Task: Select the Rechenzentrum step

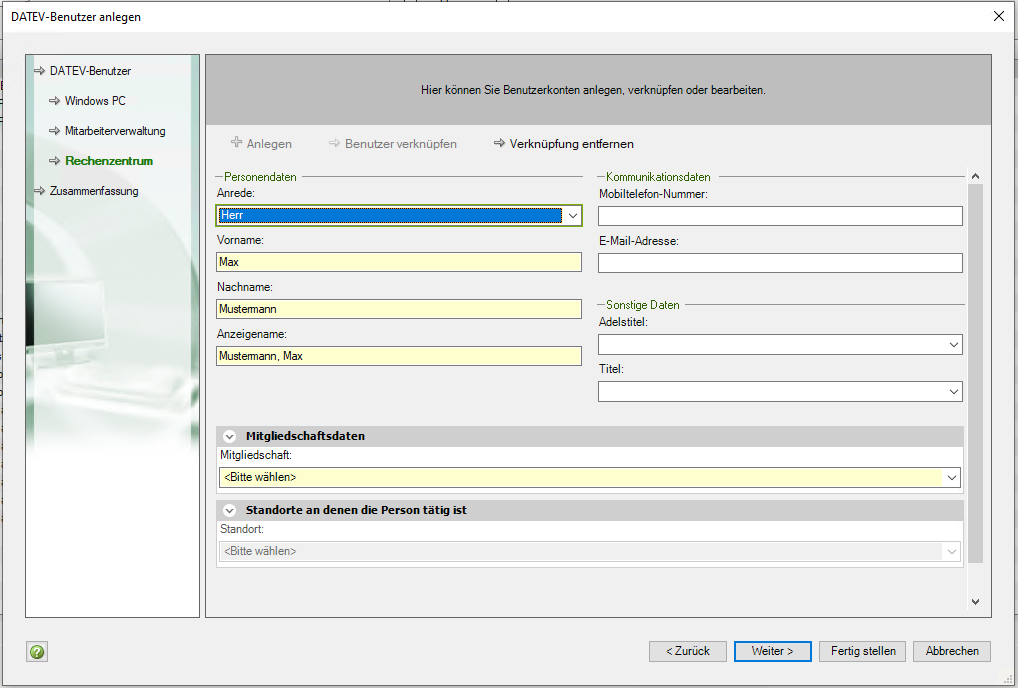Action: tap(109, 160)
